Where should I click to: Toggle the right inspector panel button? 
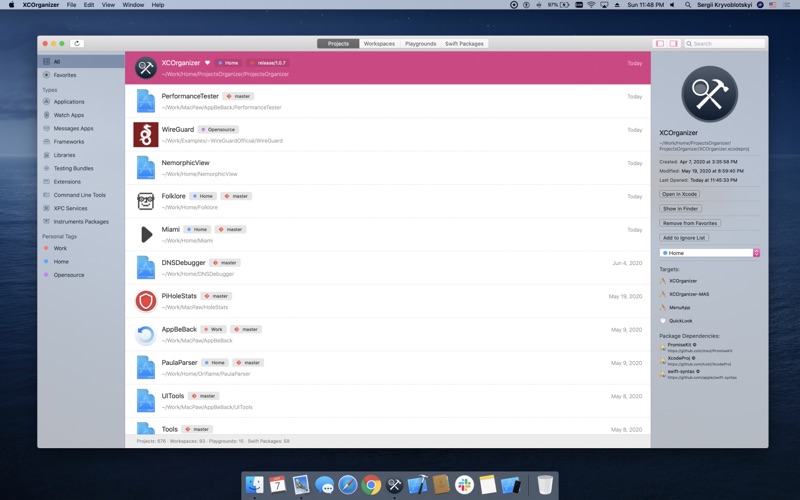pyautogui.click(x=673, y=43)
